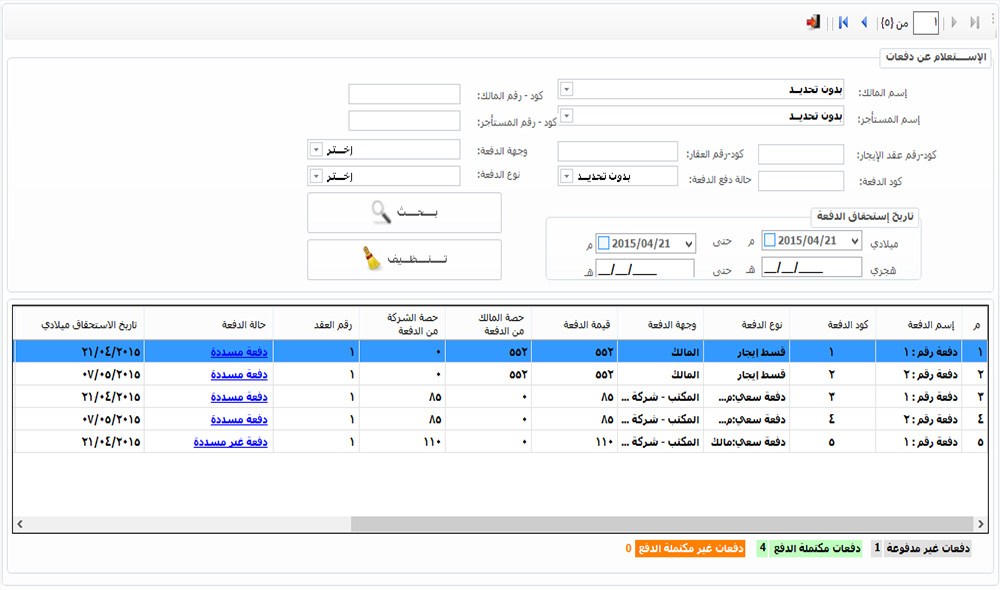Click the blue single-arrow page navigation icon
Screen dimensions: 1000x590
coord(864,22)
